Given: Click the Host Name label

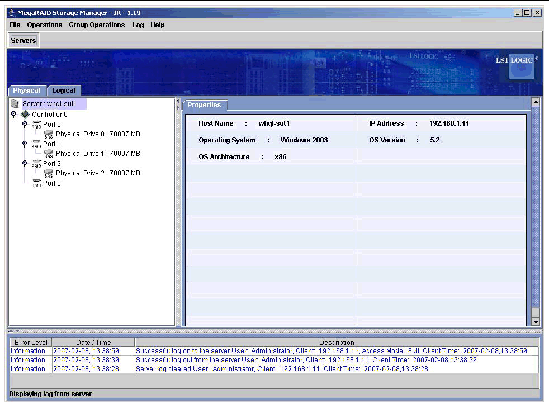Looking at the screenshot, I should (216, 124).
